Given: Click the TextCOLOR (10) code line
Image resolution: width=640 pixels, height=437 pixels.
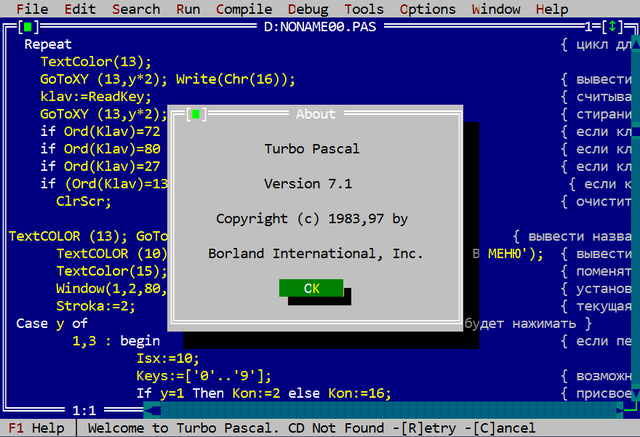Looking at the screenshot, I should pos(112,253).
